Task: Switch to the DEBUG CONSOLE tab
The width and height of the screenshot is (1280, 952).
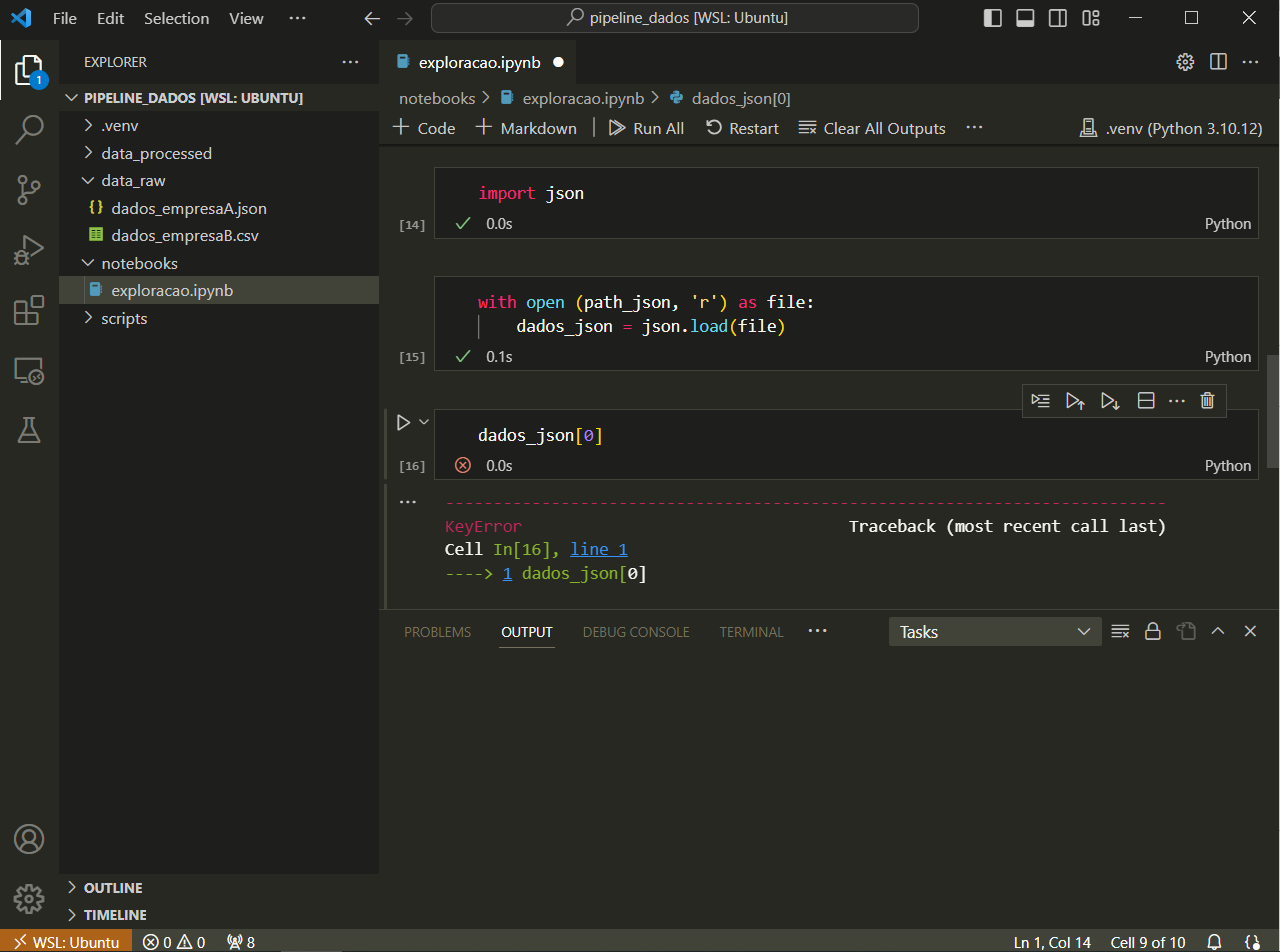Action: tap(636, 632)
